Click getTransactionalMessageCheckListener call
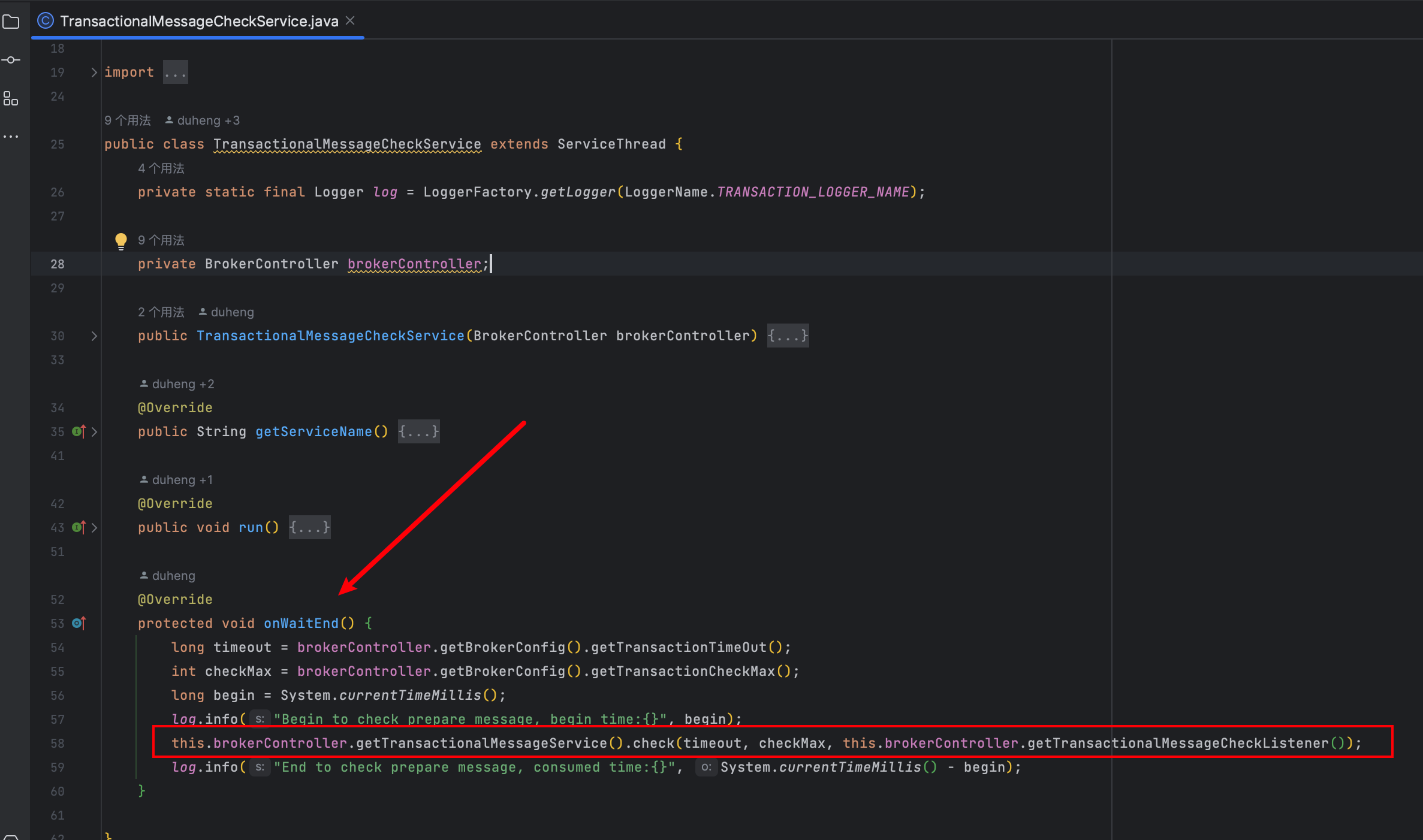This screenshot has width=1423, height=840. click(1178, 744)
